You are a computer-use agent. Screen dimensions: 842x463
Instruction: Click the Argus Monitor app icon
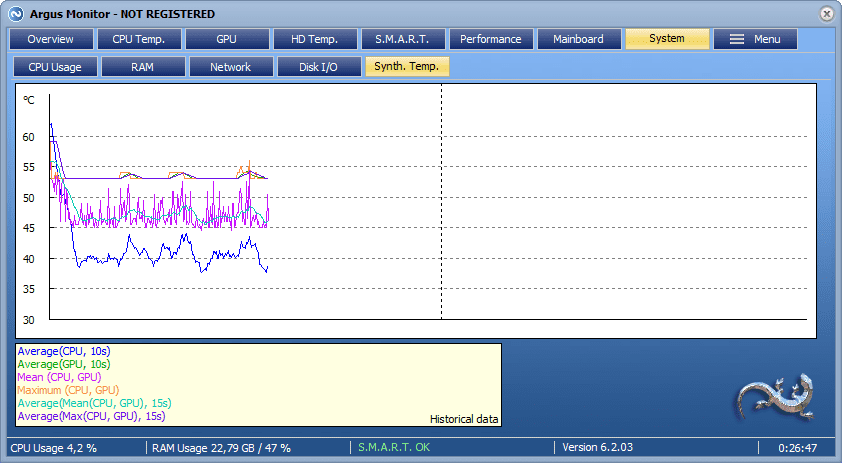click(16, 14)
